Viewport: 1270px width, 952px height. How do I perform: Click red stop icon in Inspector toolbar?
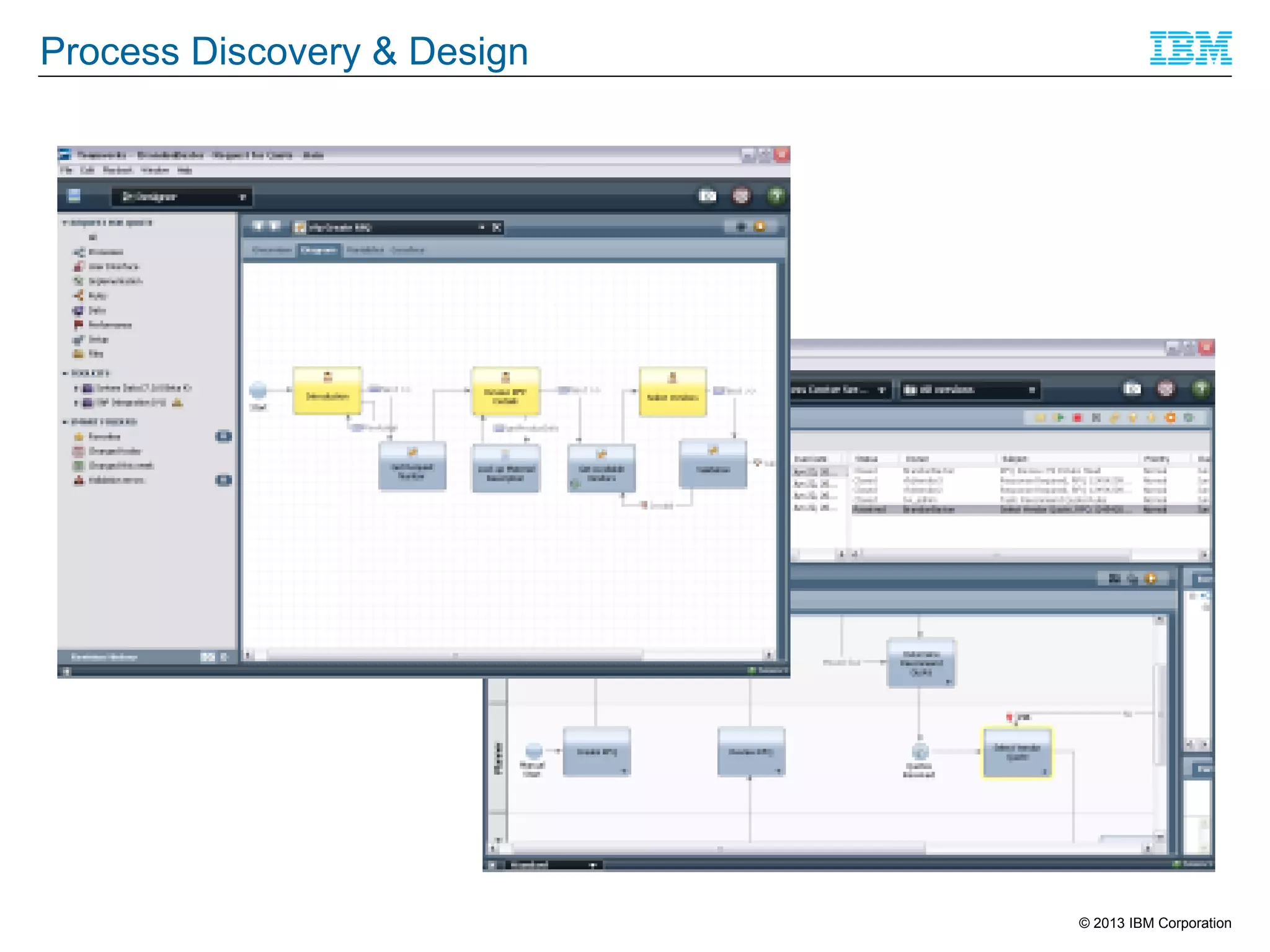coord(1077,418)
